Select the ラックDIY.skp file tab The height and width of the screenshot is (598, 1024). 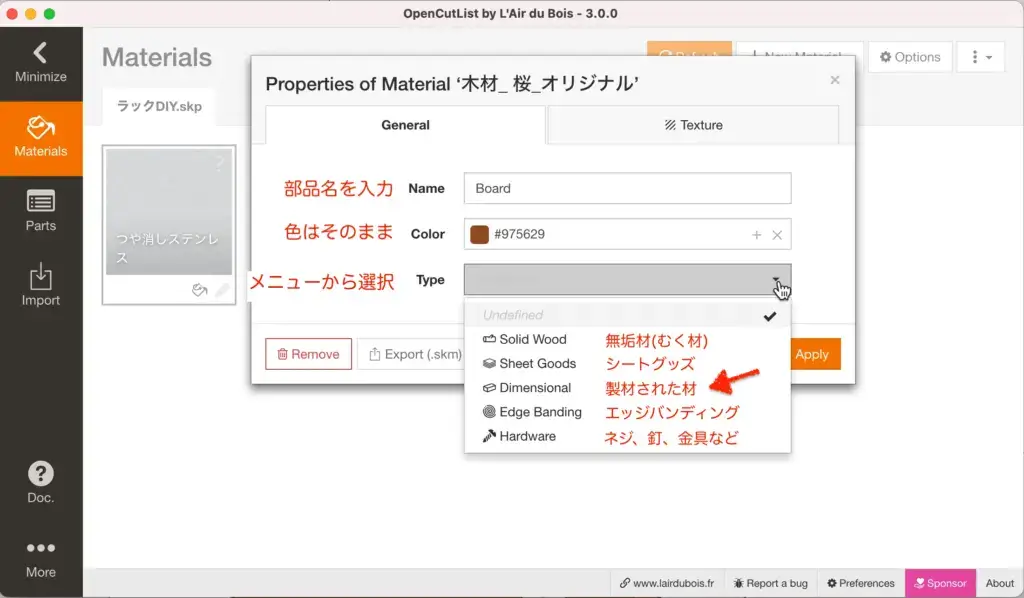click(159, 106)
